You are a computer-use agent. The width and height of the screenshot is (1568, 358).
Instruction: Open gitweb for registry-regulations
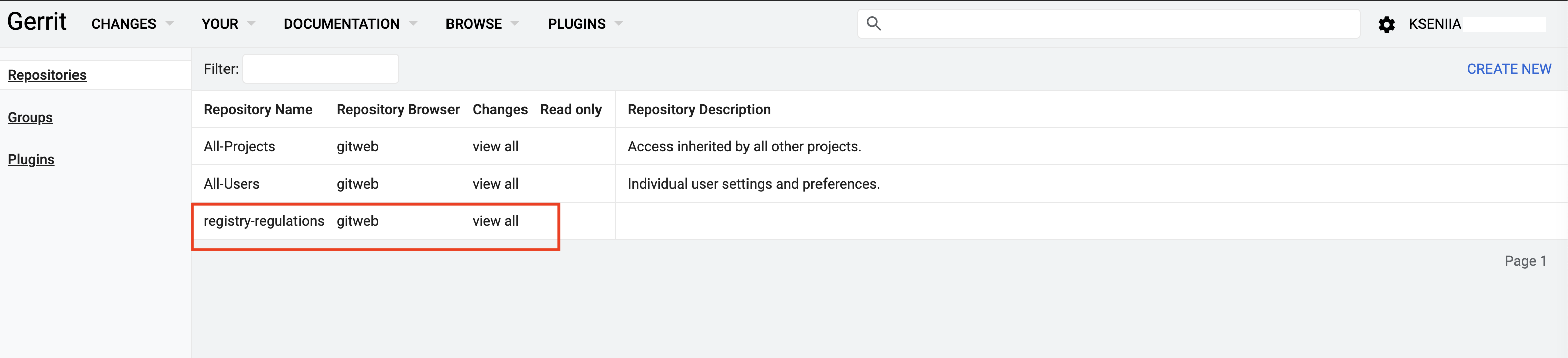pos(357,221)
